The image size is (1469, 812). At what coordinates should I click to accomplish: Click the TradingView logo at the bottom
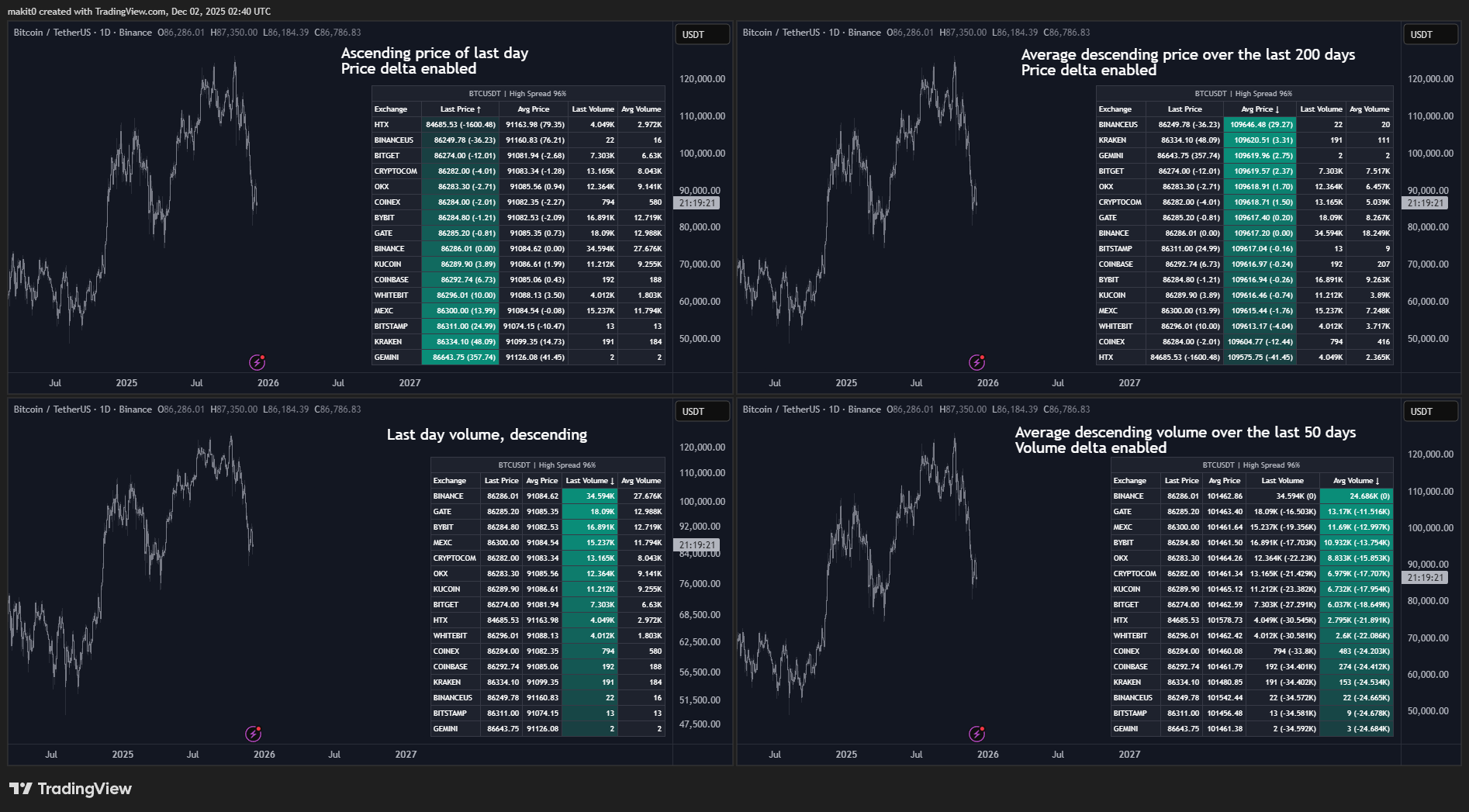click(x=71, y=789)
